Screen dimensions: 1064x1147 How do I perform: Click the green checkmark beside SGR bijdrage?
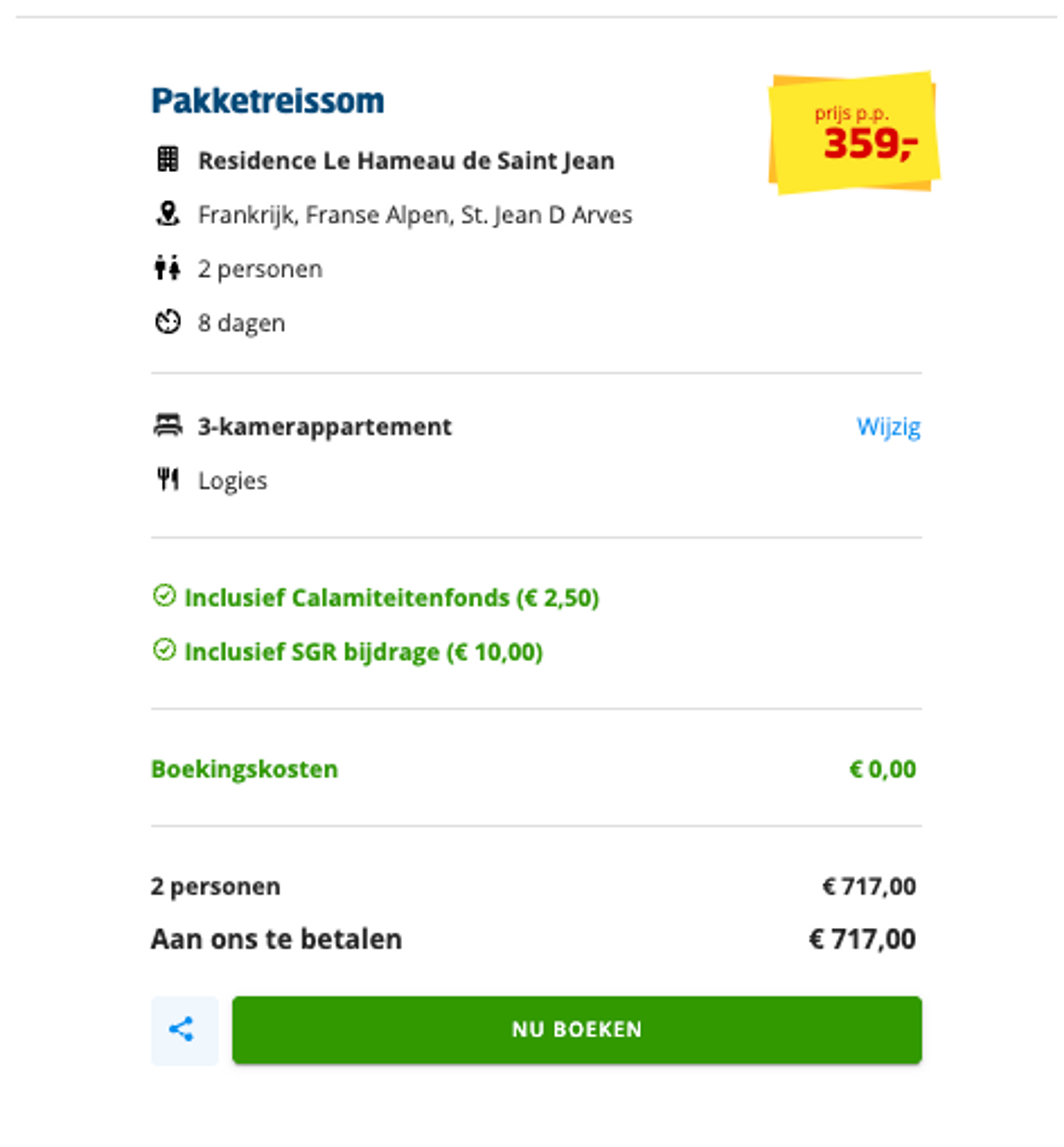pyautogui.click(x=165, y=651)
